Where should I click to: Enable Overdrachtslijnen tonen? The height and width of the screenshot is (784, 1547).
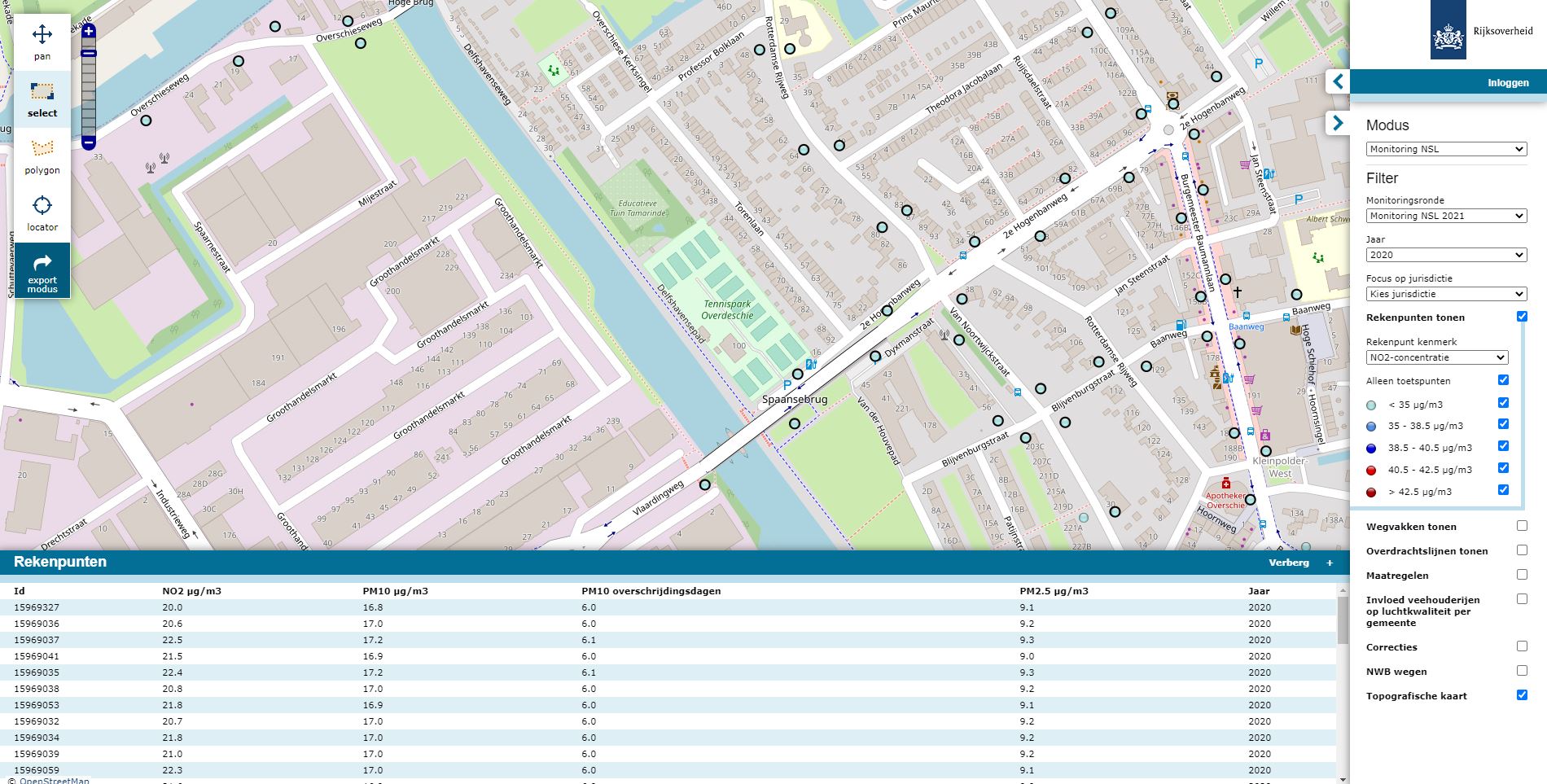coord(1522,550)
